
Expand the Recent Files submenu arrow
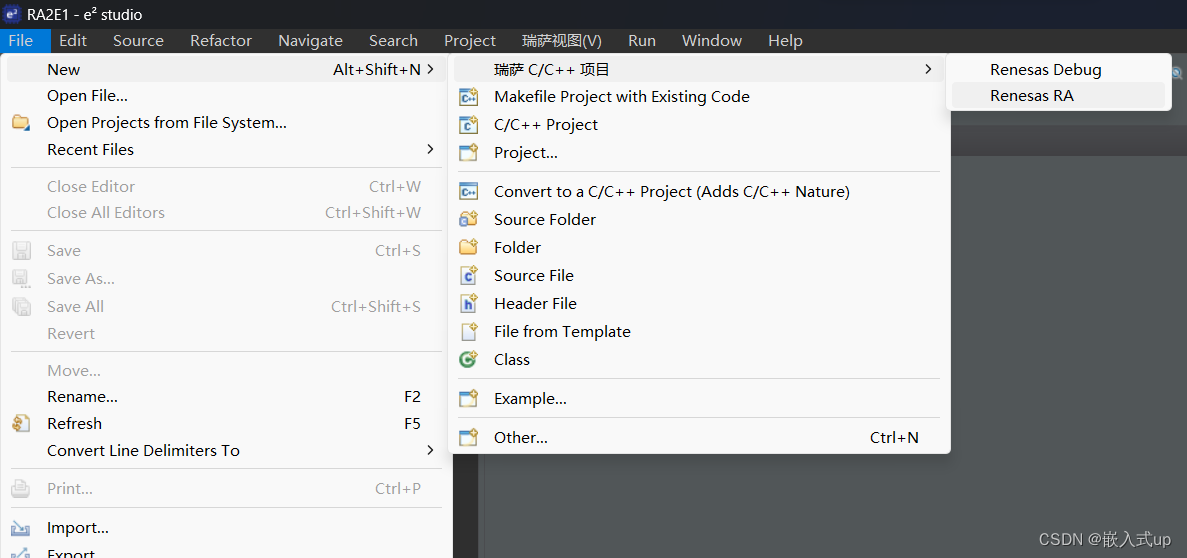tap(430, 149)
